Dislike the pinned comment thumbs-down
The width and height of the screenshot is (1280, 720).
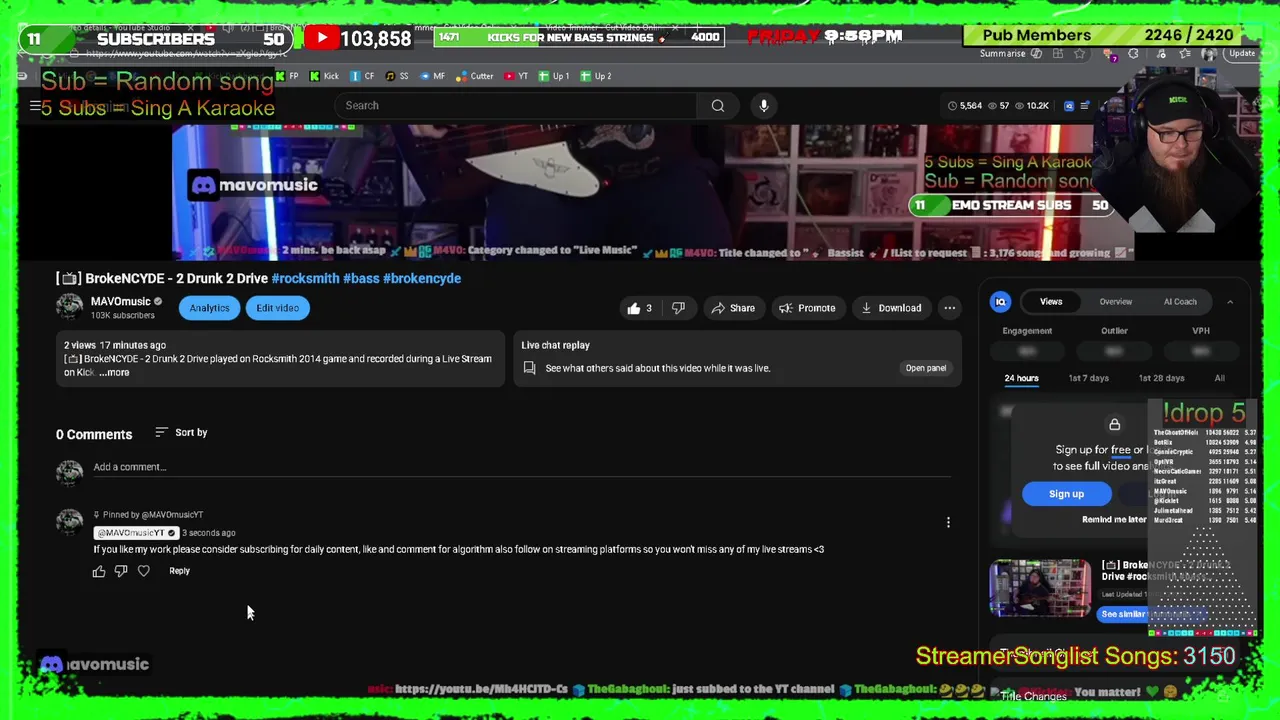pyautogui.click(x=121, y=571)
